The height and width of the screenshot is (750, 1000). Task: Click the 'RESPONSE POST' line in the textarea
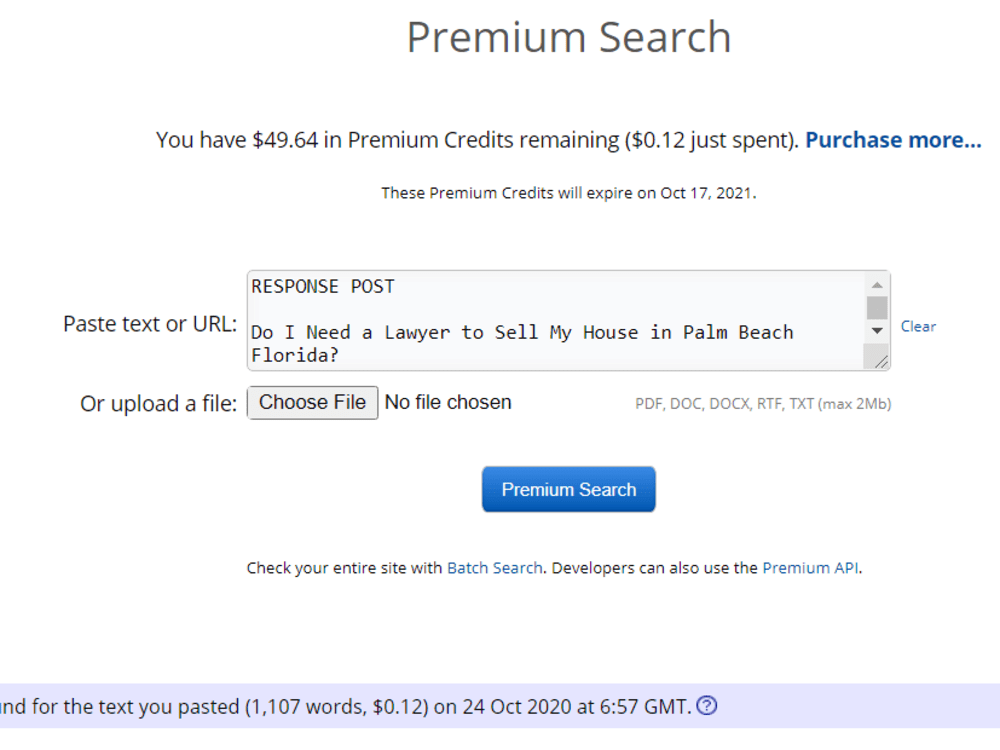click(323, 286)
